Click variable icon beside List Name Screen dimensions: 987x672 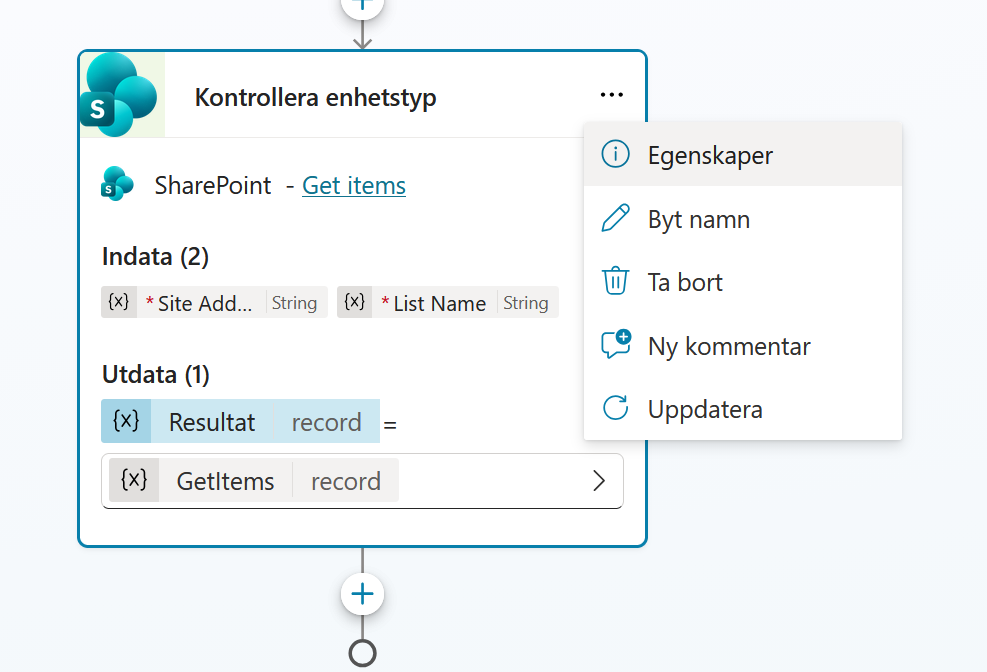tap(354, 302)
